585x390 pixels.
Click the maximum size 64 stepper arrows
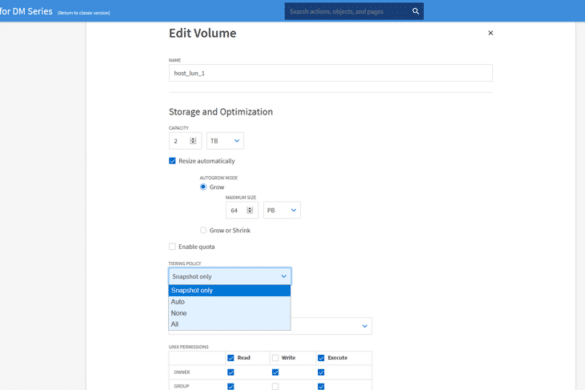coord(250,210)
